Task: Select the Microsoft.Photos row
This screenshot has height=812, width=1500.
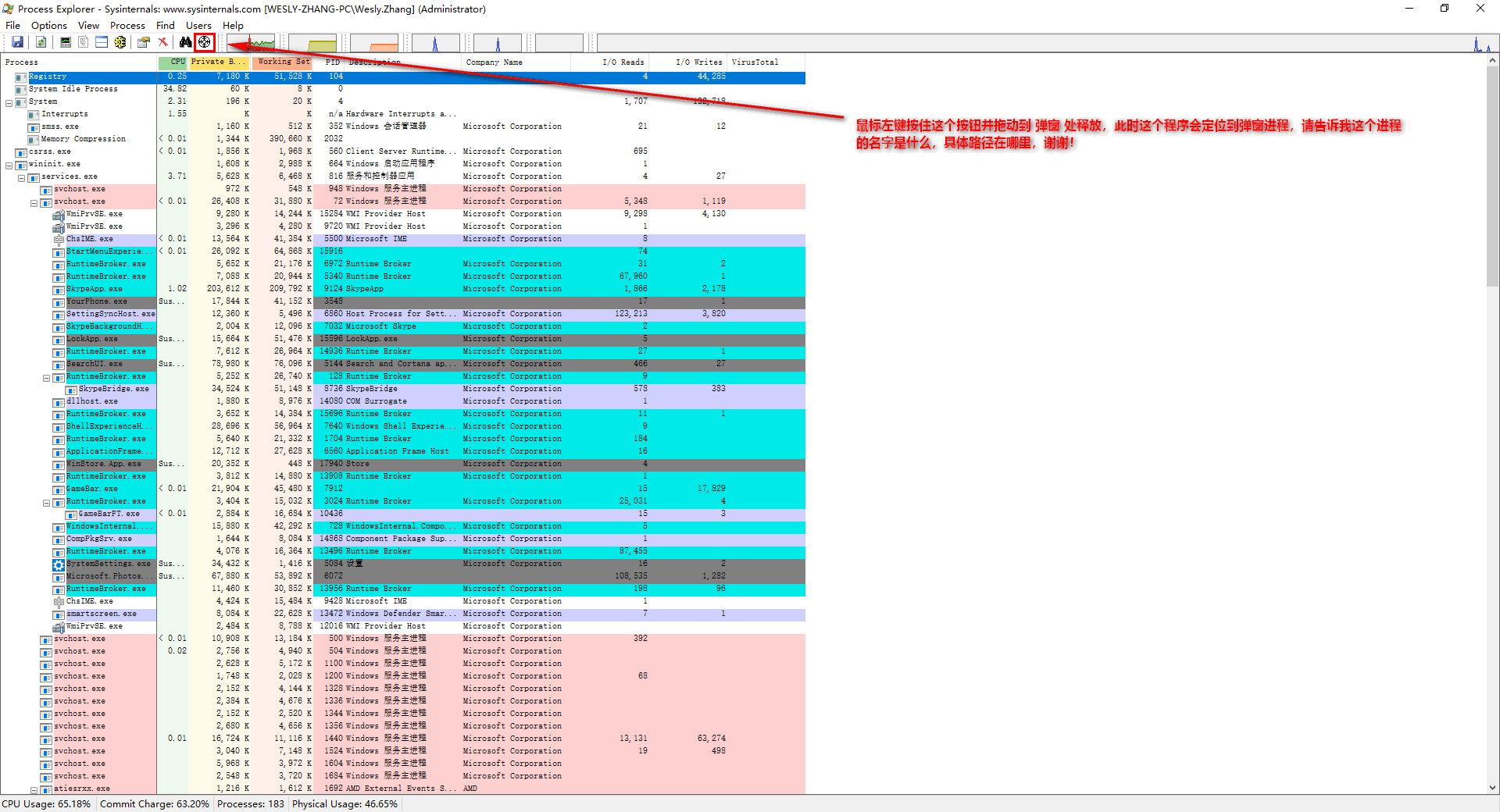Action: pyautogui.click(x=403, y=576)
